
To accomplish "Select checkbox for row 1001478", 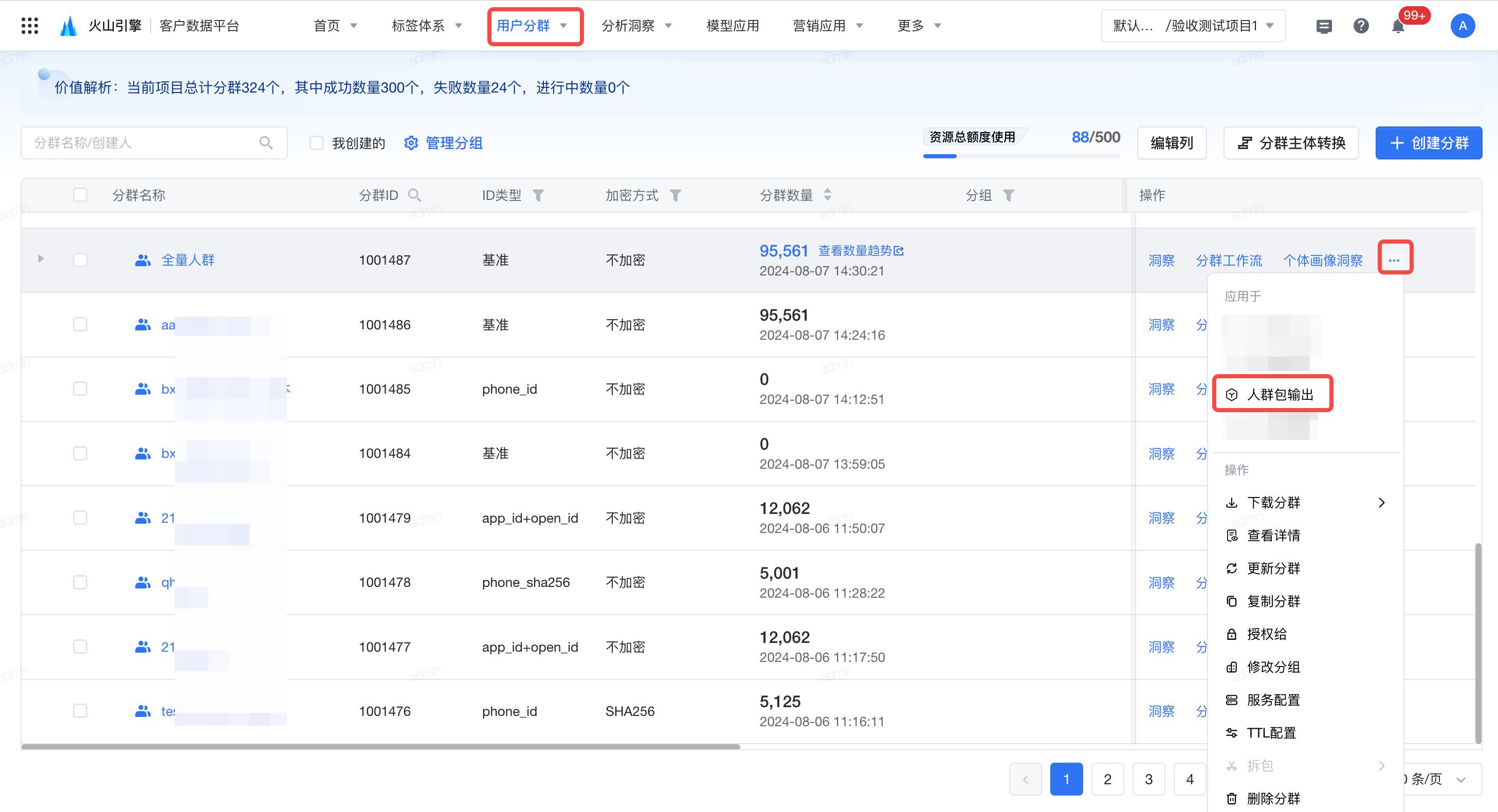I will 80,582.
